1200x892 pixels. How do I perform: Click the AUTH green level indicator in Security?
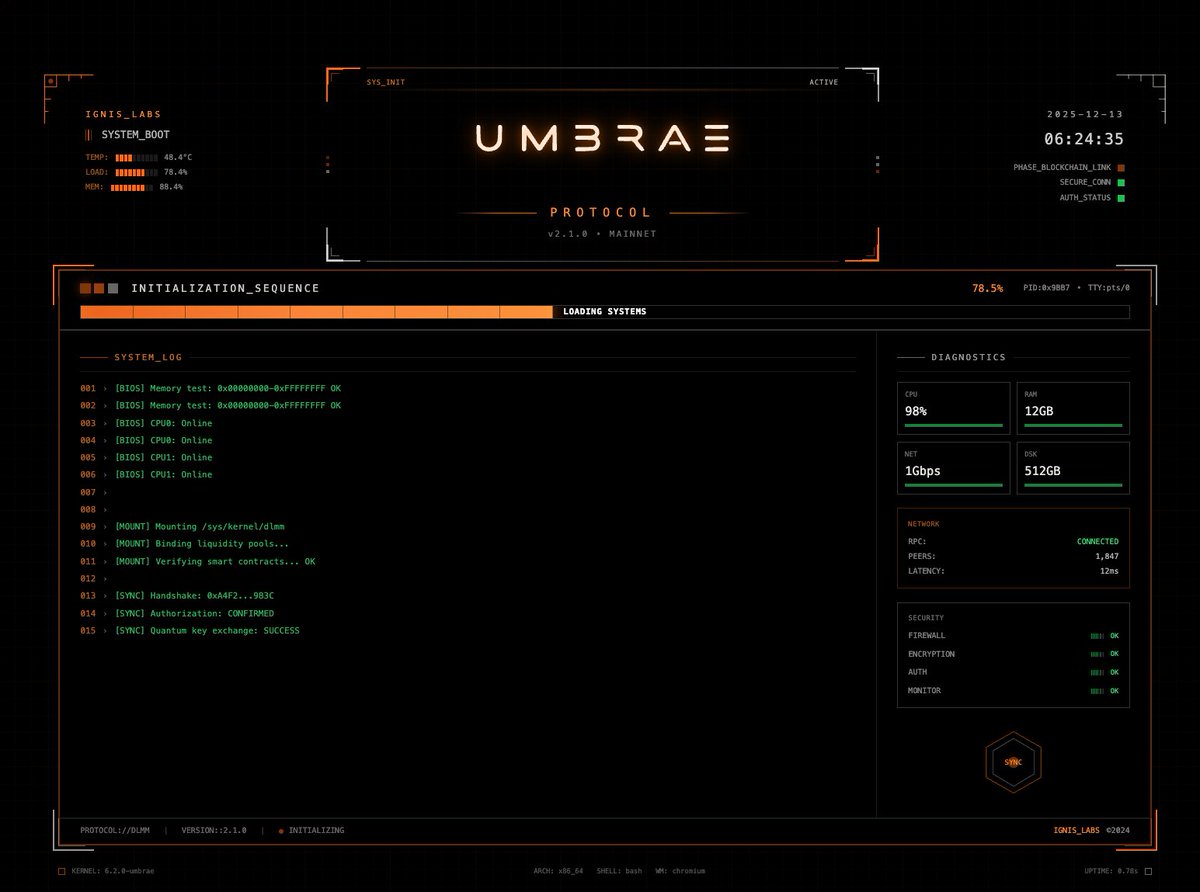[1097, 672]
